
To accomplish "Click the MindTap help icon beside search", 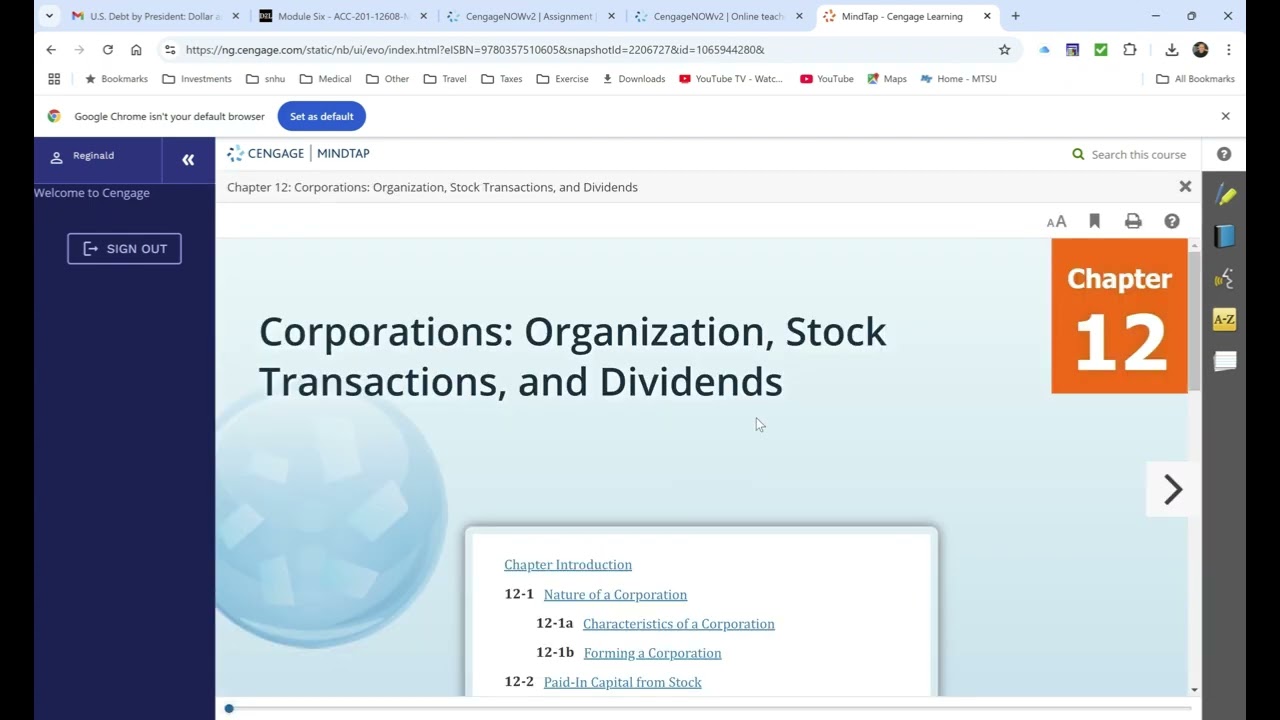I will (x=1224, y=154).
